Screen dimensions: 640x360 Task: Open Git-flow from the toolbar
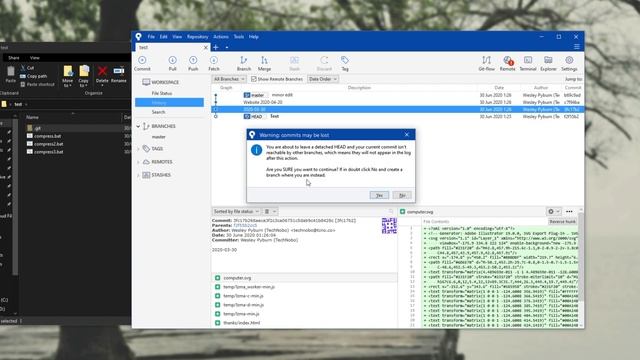point(487,64)
